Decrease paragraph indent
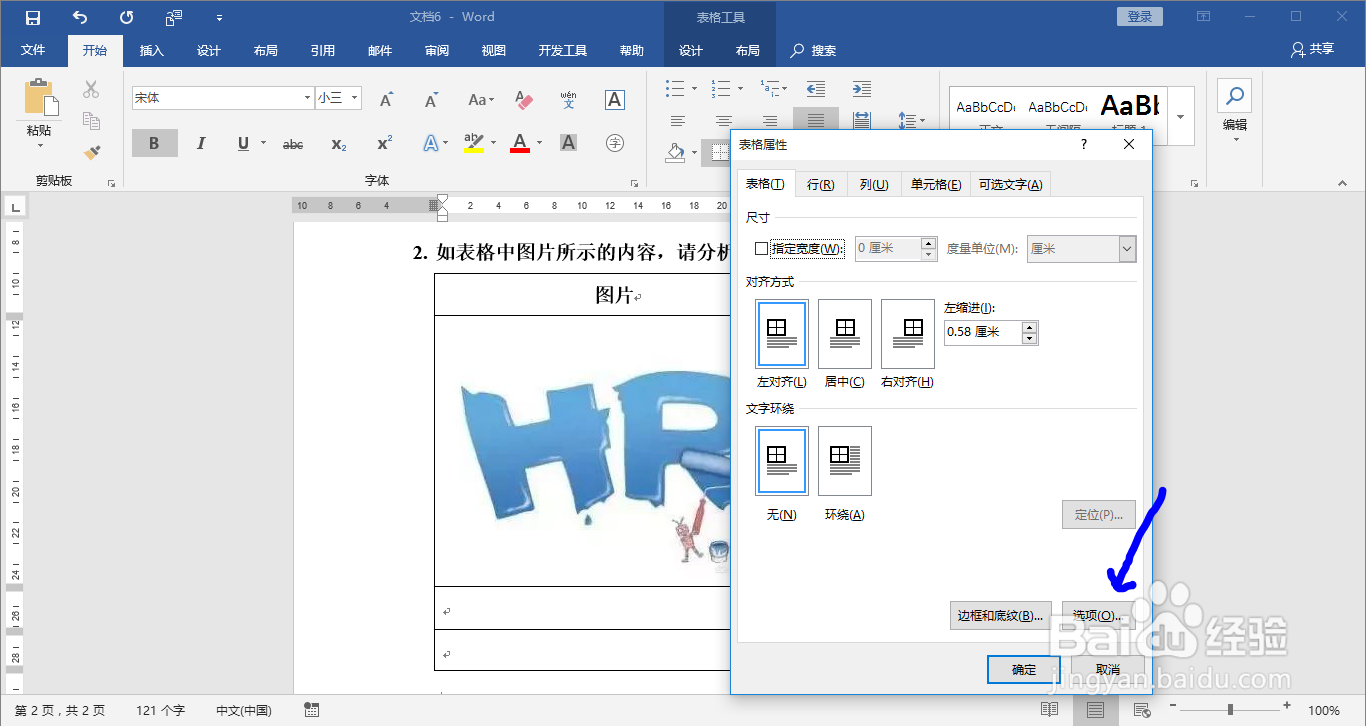This screenshot has height=726, width=1366. [816, 89]
